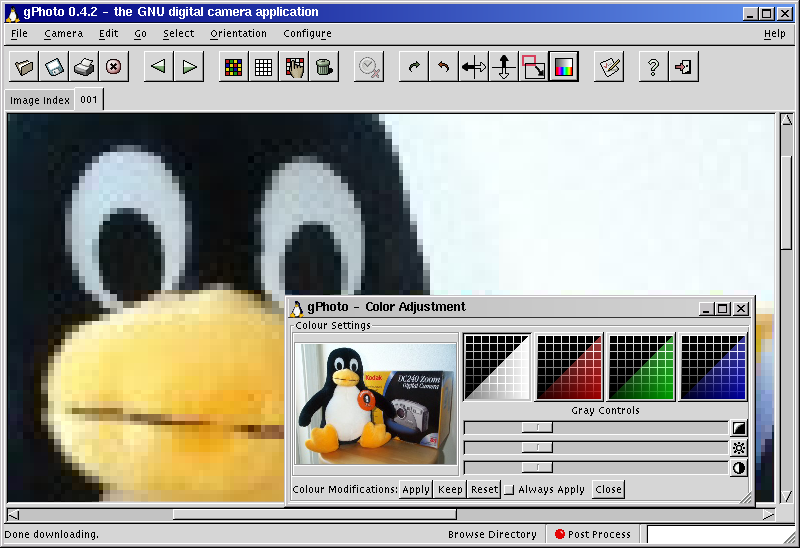The height and width of the screenshot is (548, 800).
Task: Click the empty grid index icon
Action: (264, 66)
